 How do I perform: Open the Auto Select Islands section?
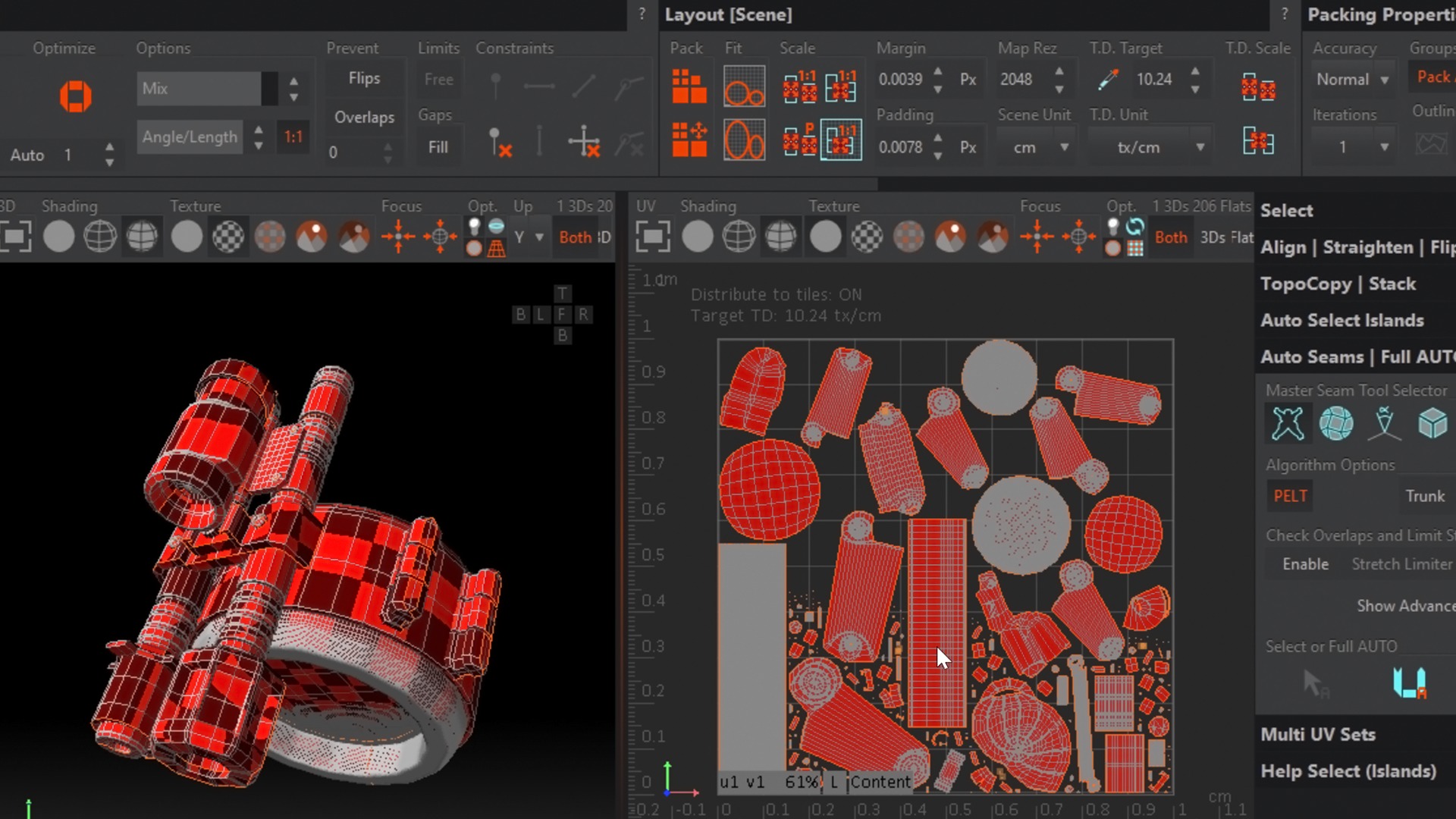(x=1341, y=320)
